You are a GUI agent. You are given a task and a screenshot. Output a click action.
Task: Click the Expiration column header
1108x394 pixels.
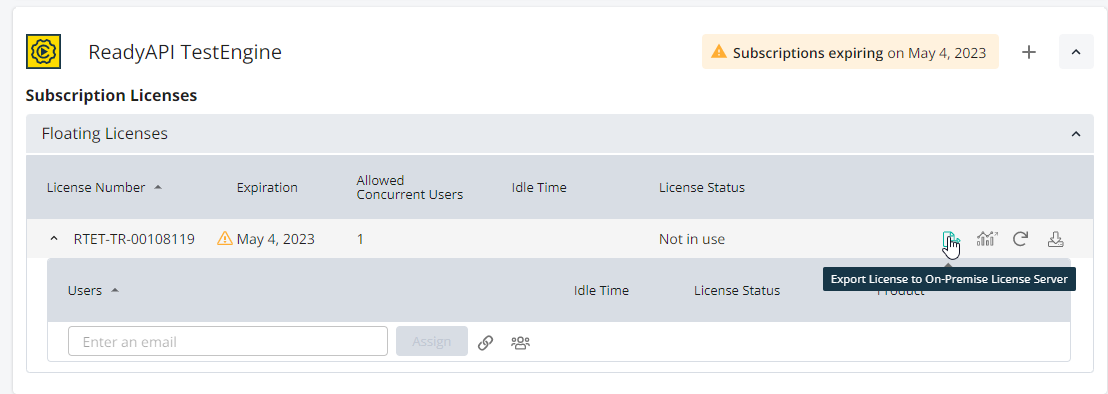(267, 187)
